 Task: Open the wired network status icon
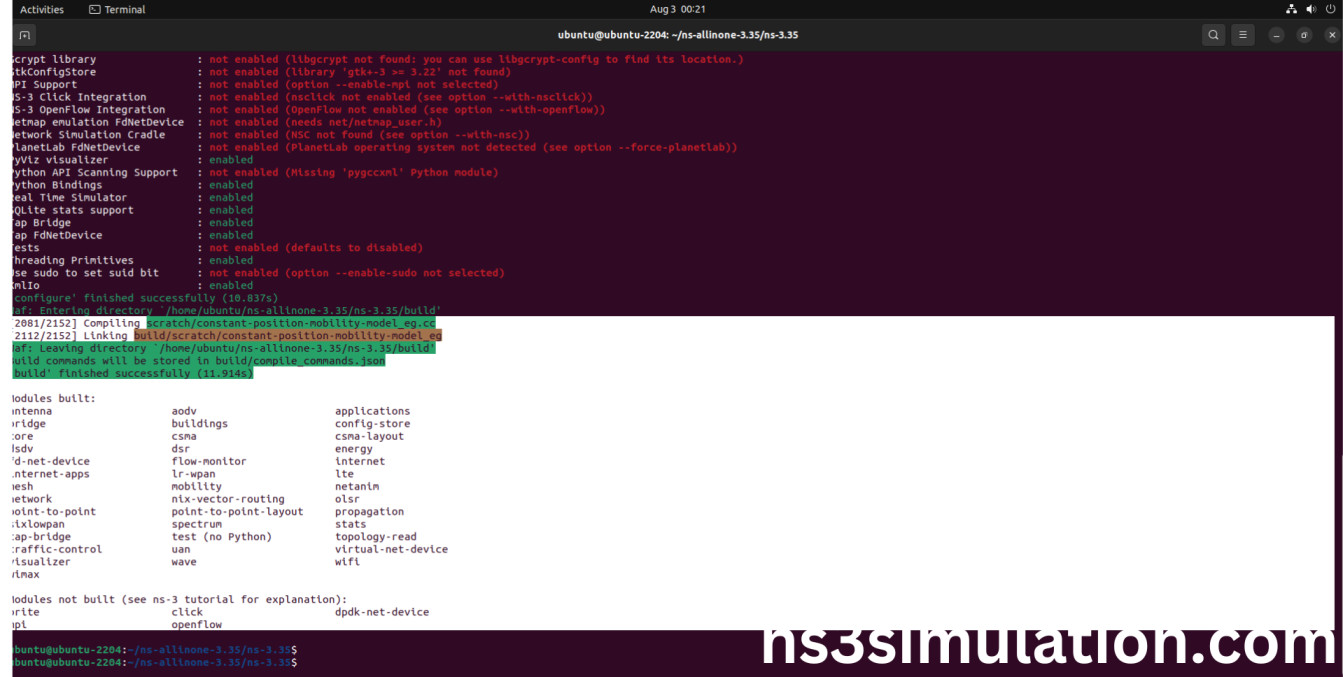pyautogui.click(x=1291, y=9)
